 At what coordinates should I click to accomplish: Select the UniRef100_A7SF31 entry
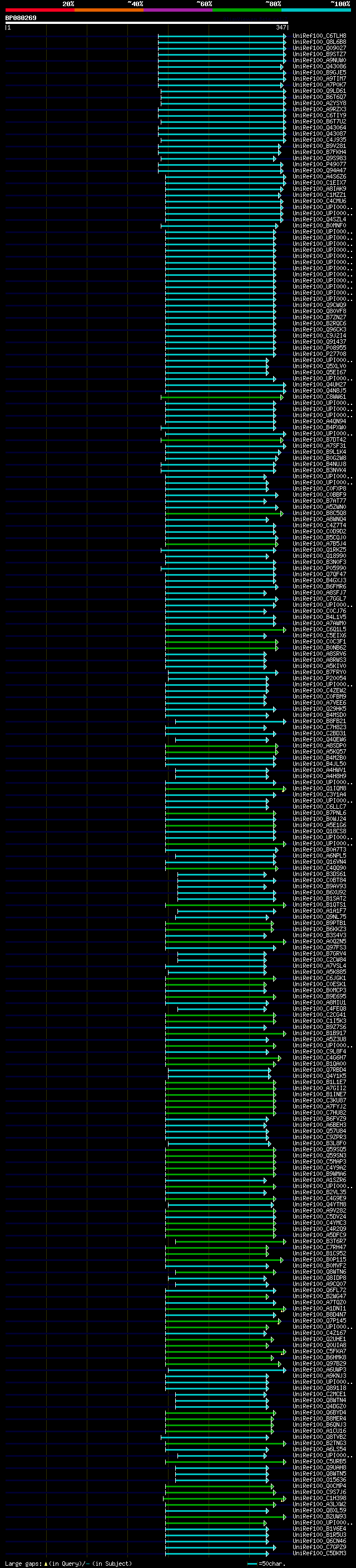(319, 446)
